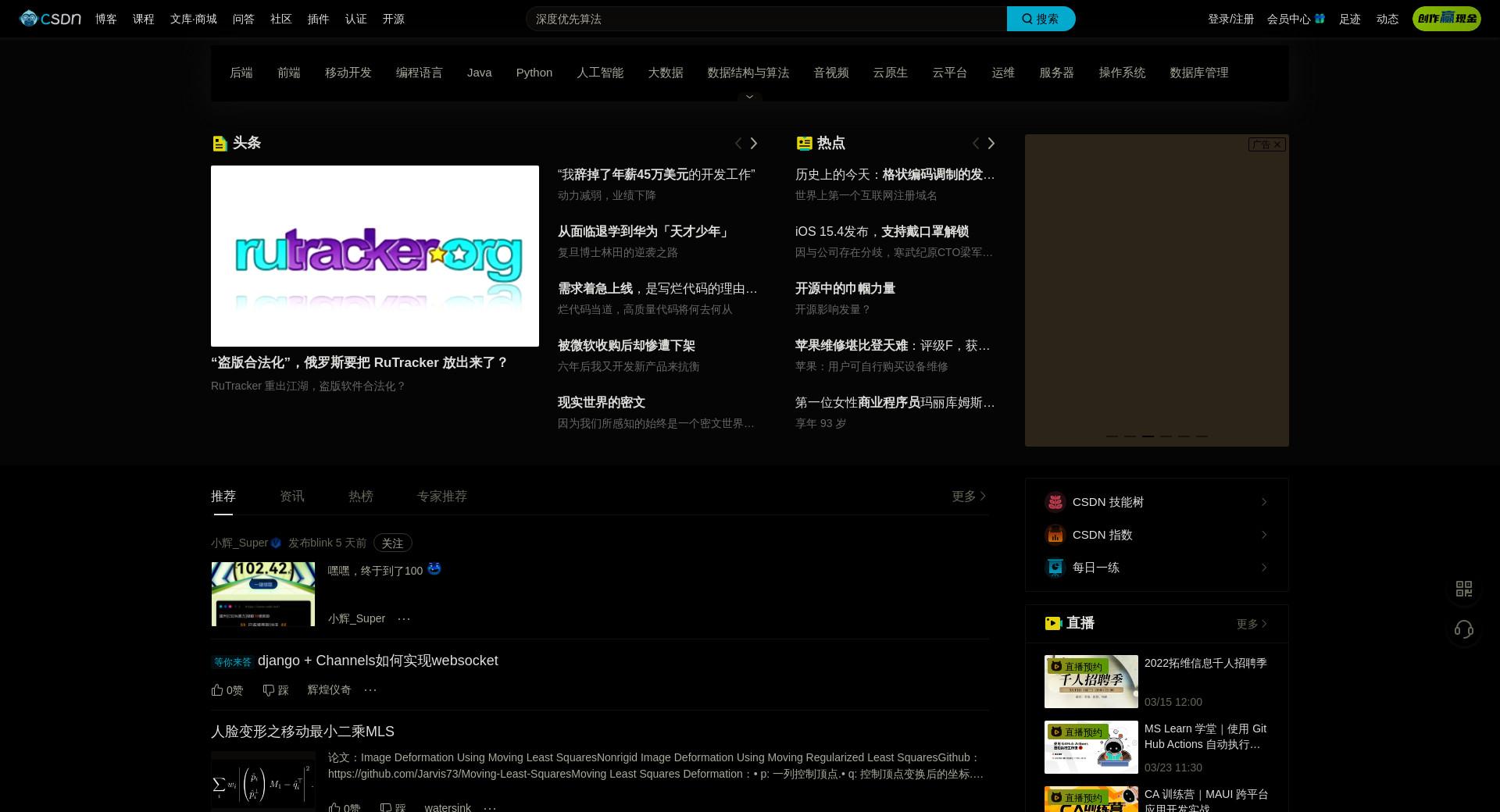
Task: Open iOS 15.4发布 hot article
Action: click(882, 232)
